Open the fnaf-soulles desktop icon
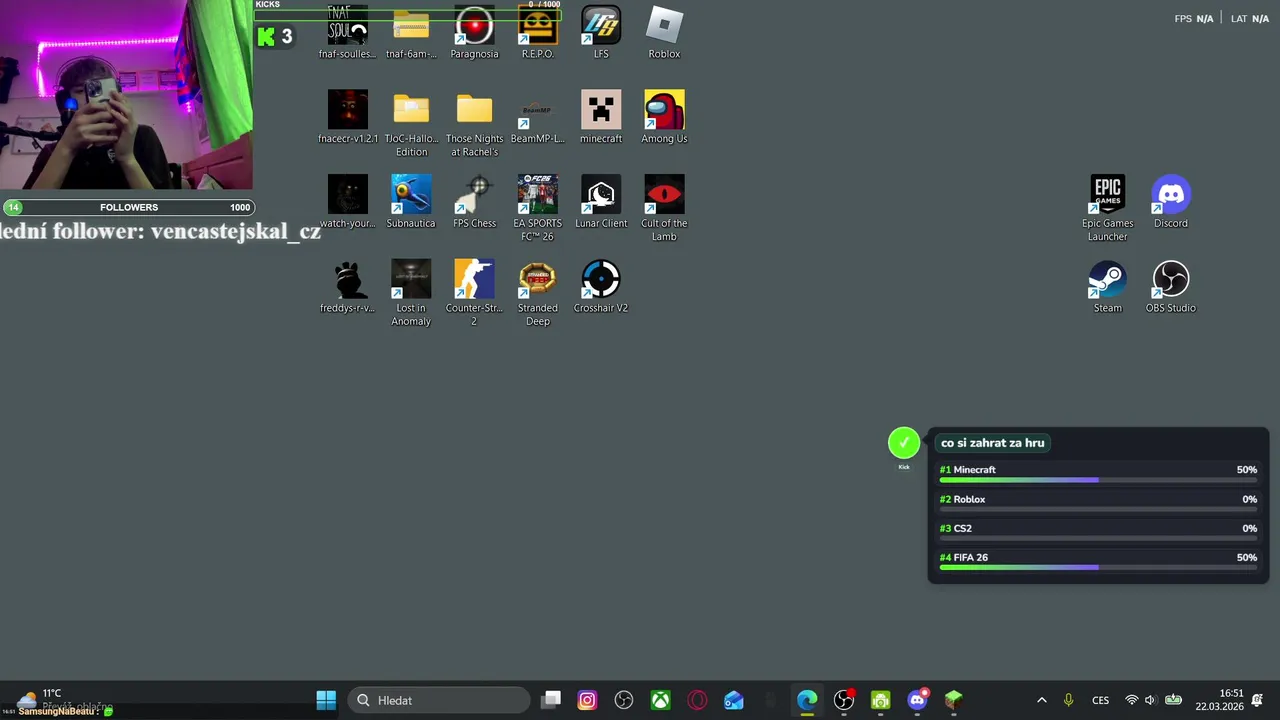 [x=347, y=33]
